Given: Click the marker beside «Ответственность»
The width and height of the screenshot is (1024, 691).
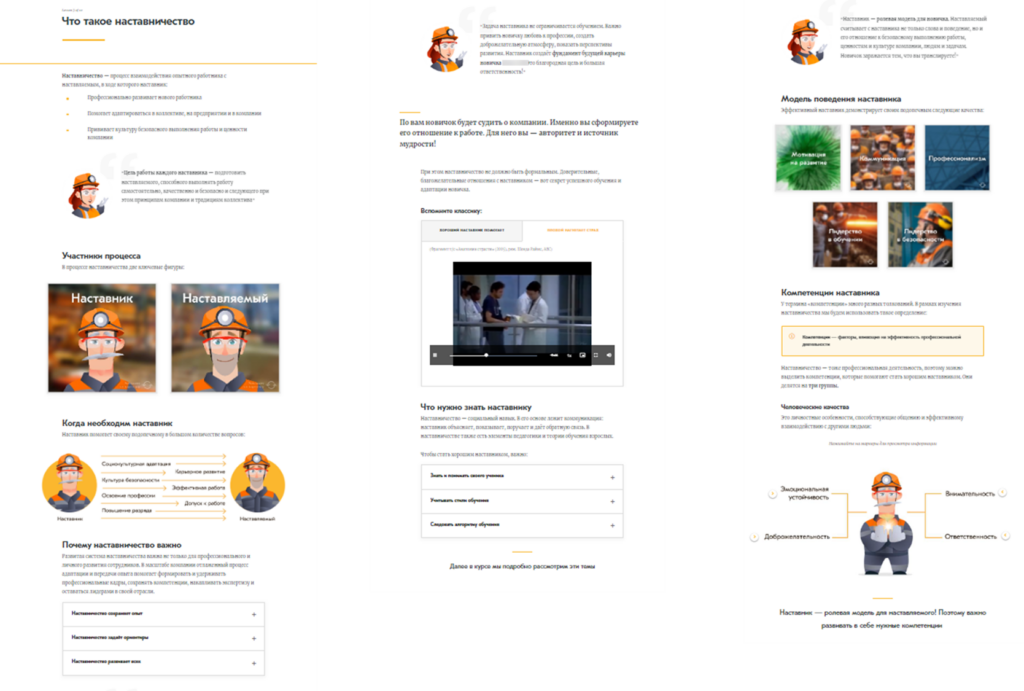Looking at the screenshot, I should tap(1006, 536).
